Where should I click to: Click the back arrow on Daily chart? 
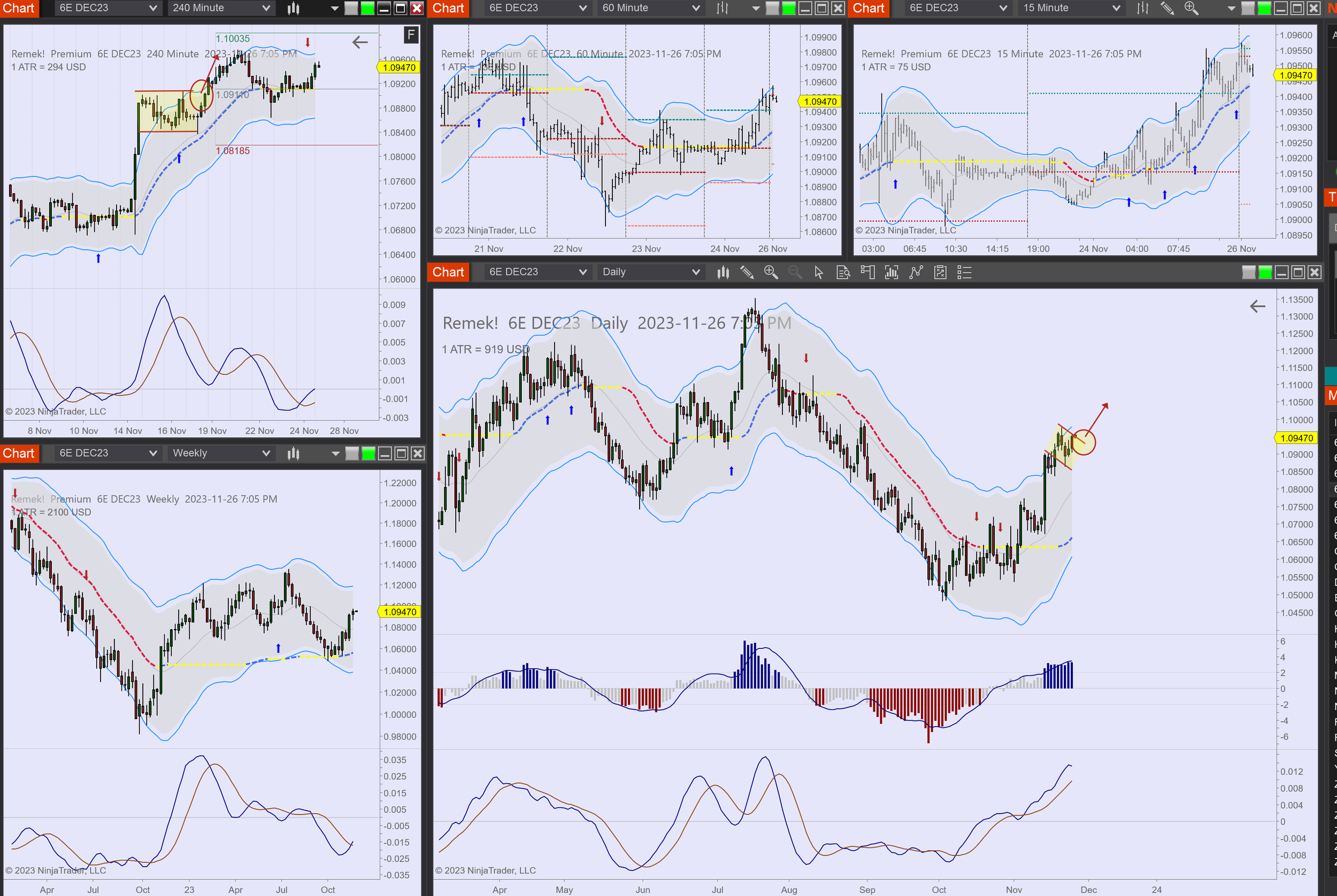click(1257, 307)
